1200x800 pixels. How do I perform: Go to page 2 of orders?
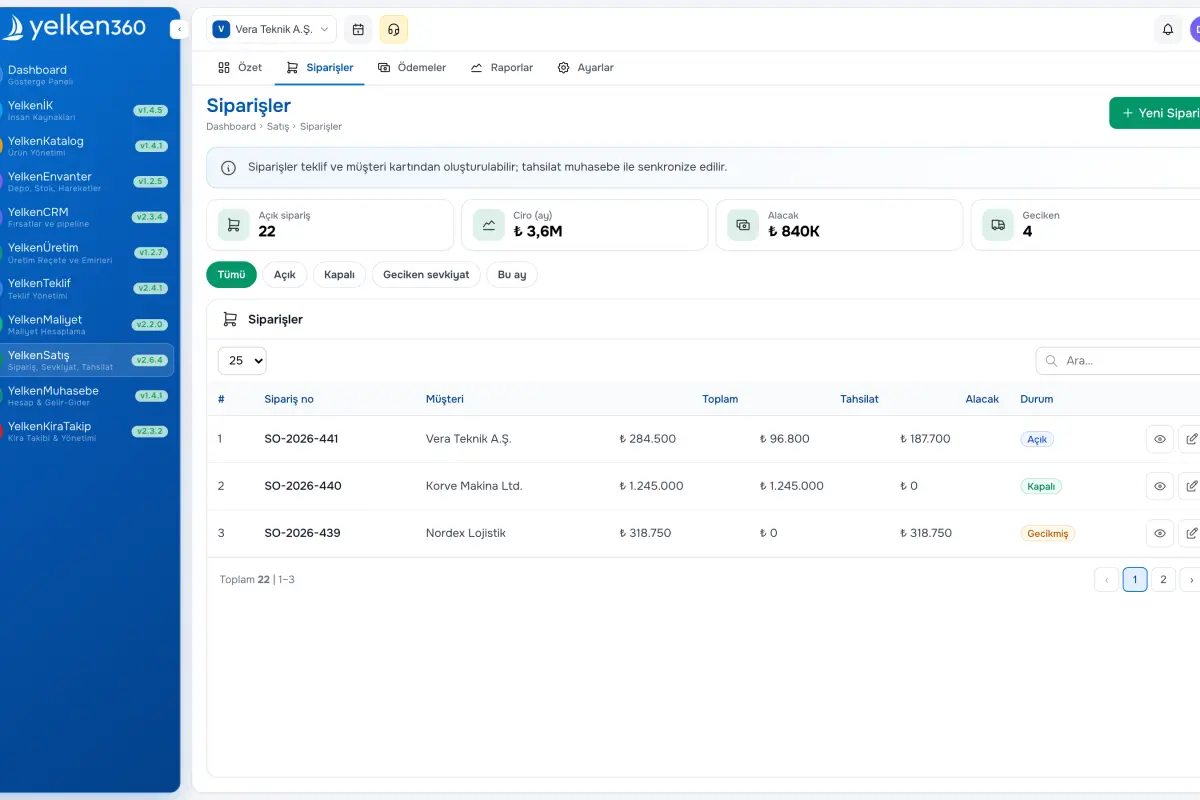coord(1163,580)
